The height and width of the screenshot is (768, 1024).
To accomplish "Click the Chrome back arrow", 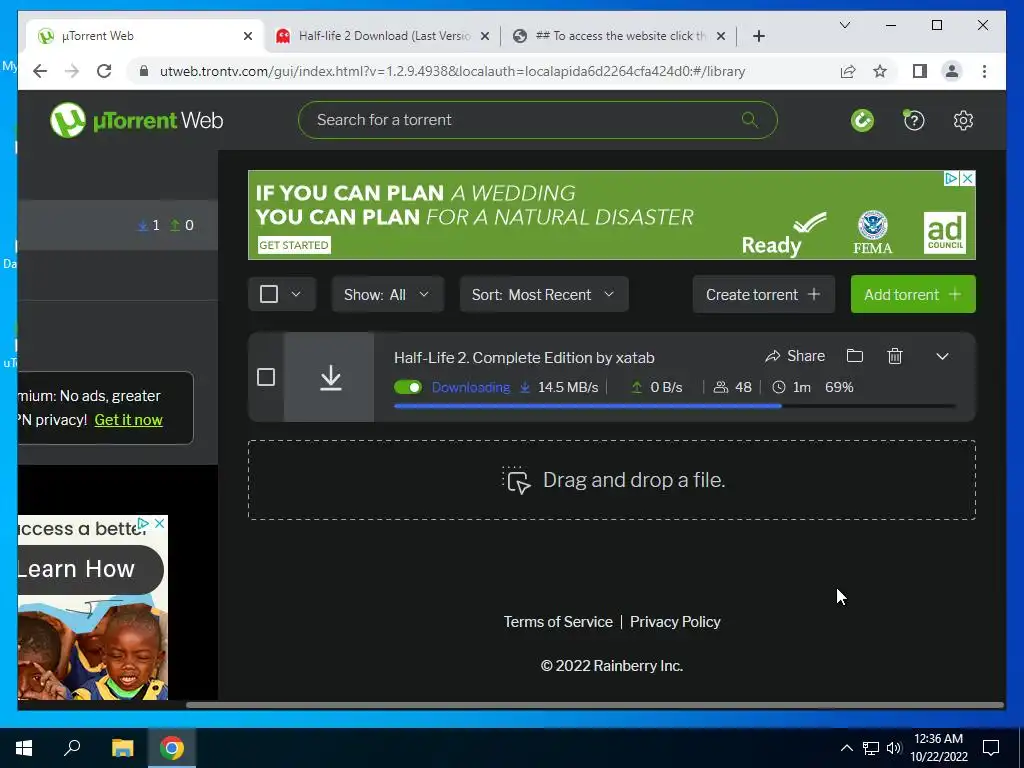I will click(40, 71).
